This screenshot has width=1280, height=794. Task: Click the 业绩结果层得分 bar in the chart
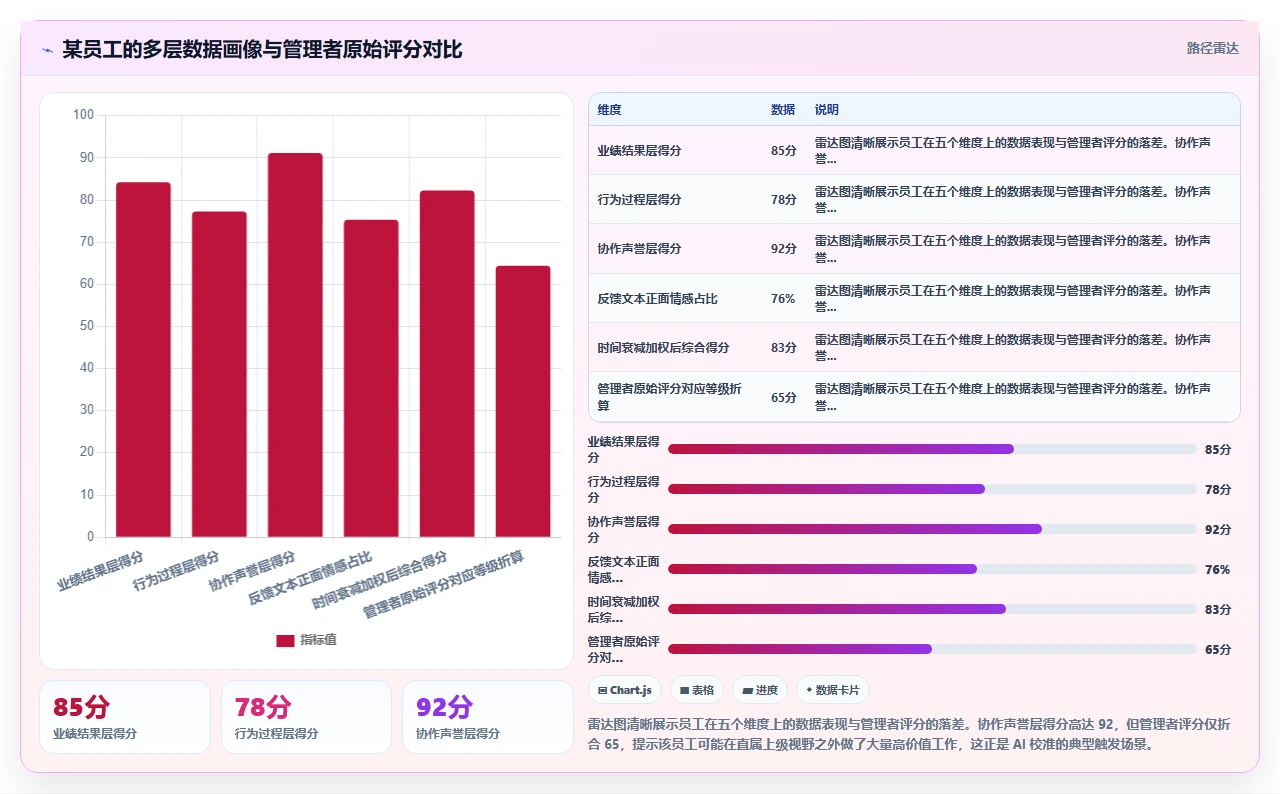(x=143, y=360)
